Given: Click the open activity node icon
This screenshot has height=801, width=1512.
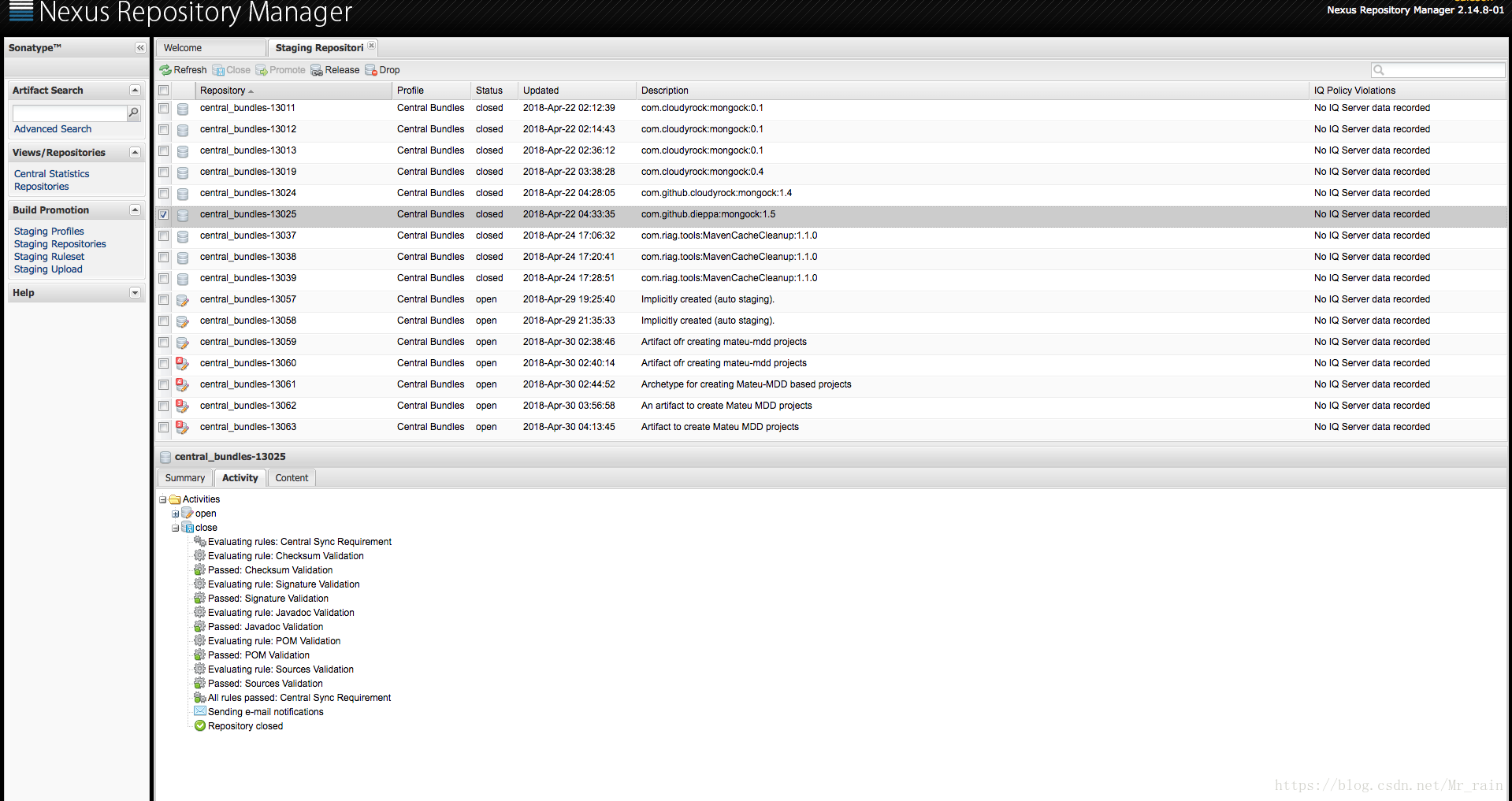Looking at the screenshot, I should (188, 514).
